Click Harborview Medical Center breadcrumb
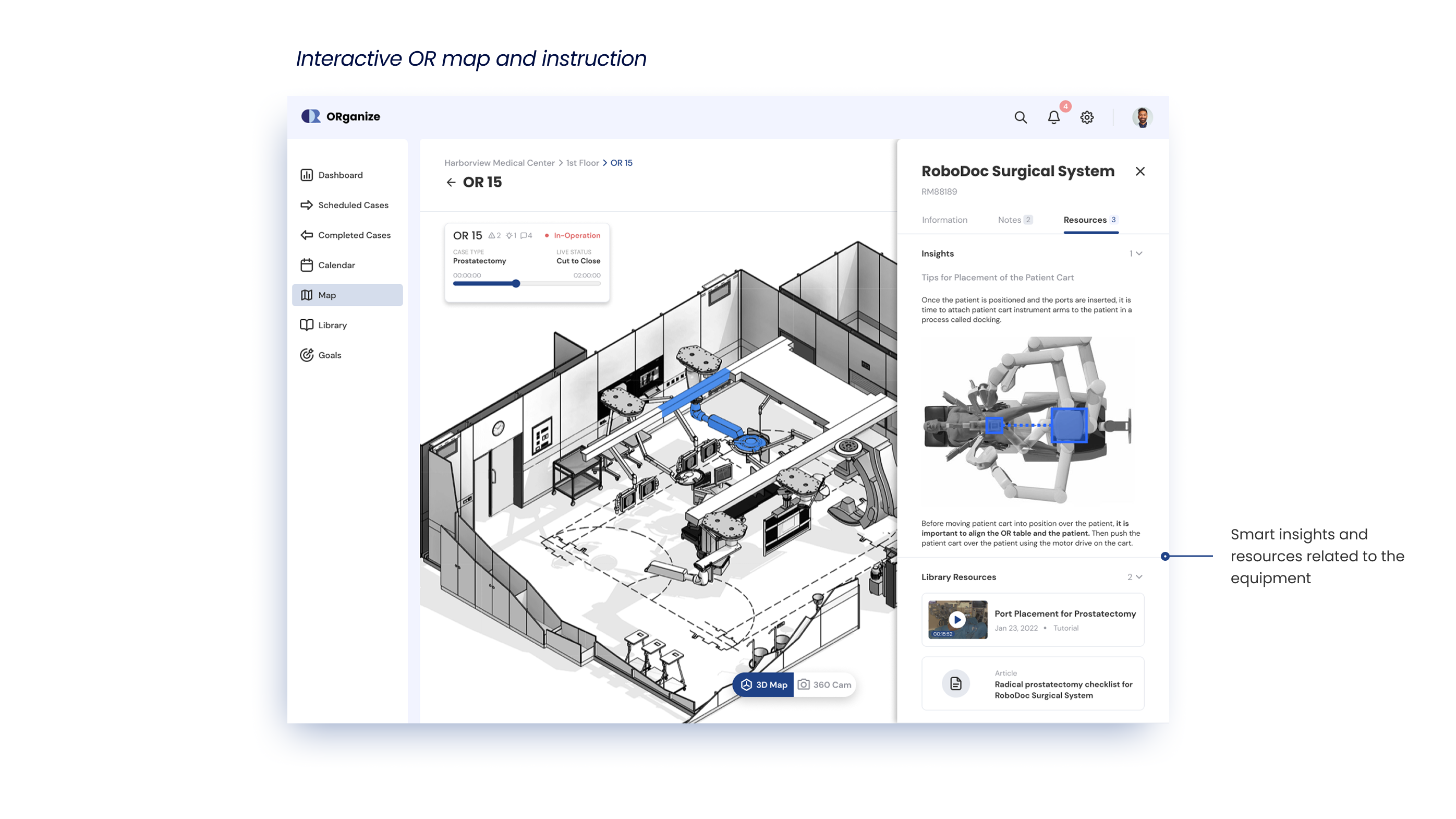This screenshot has height=819, width=1456. [499, 163]
